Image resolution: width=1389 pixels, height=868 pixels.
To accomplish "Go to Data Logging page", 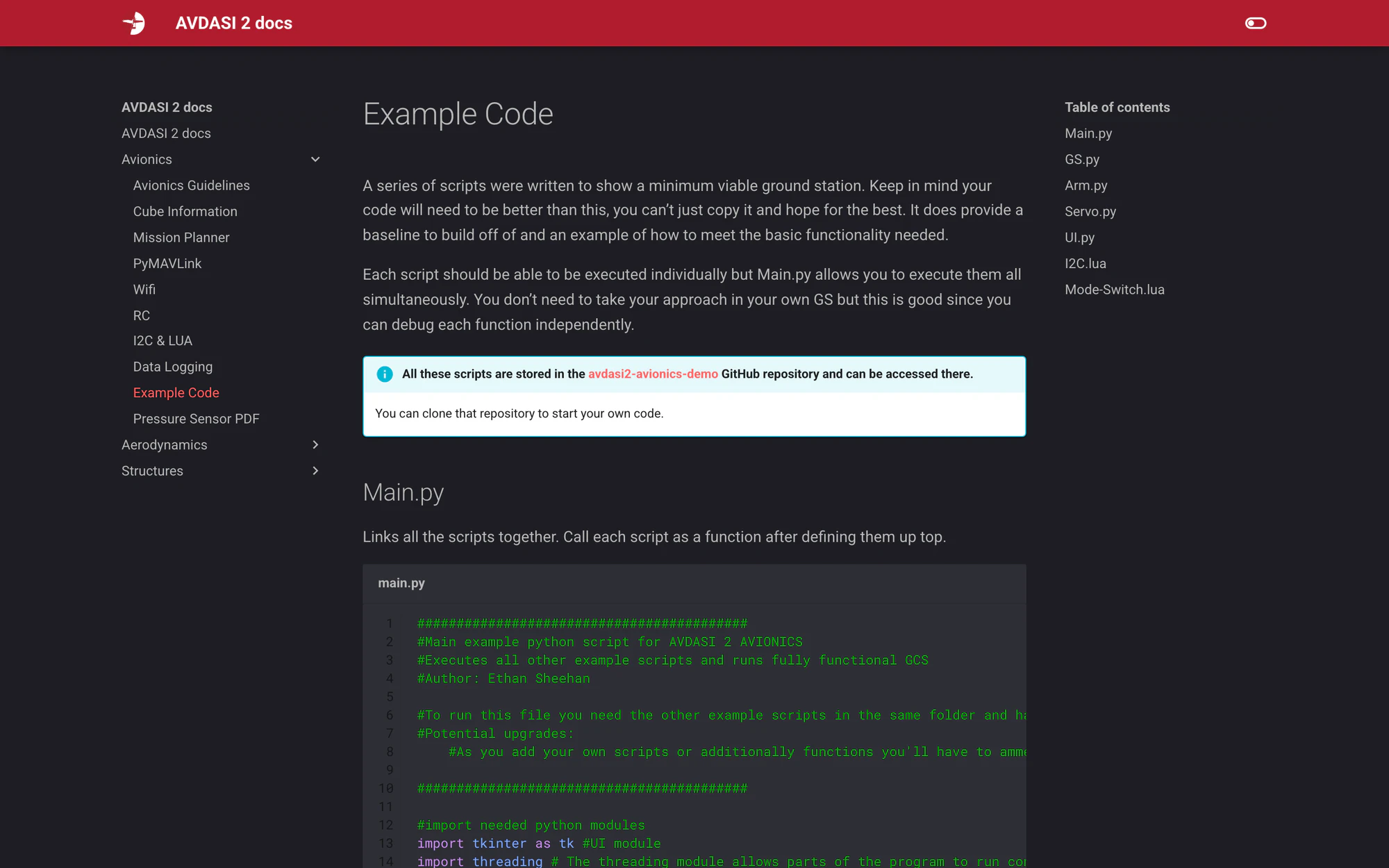I will click(x=172, y=367).
